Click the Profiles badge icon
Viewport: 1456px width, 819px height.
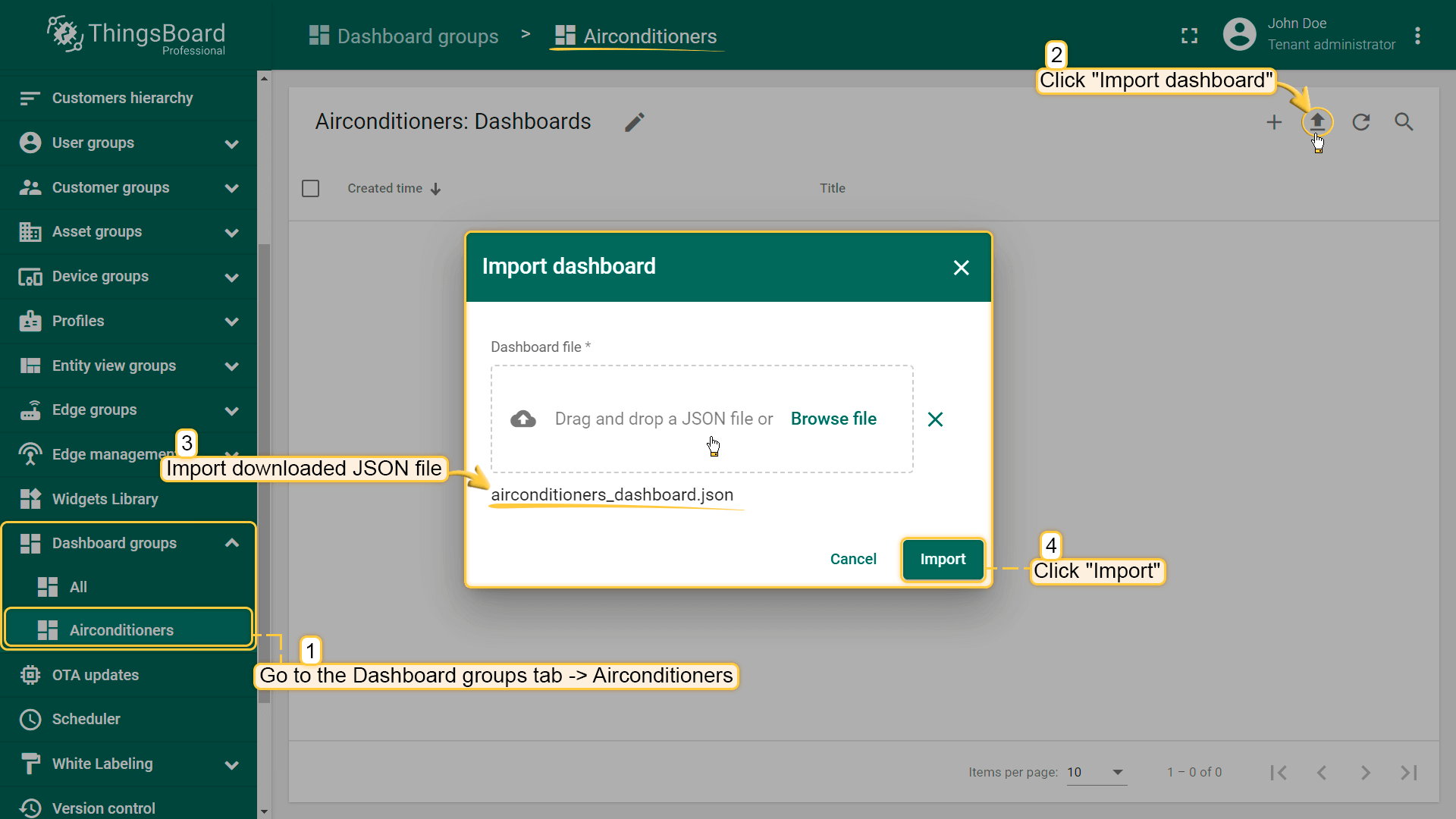(30, 321)
